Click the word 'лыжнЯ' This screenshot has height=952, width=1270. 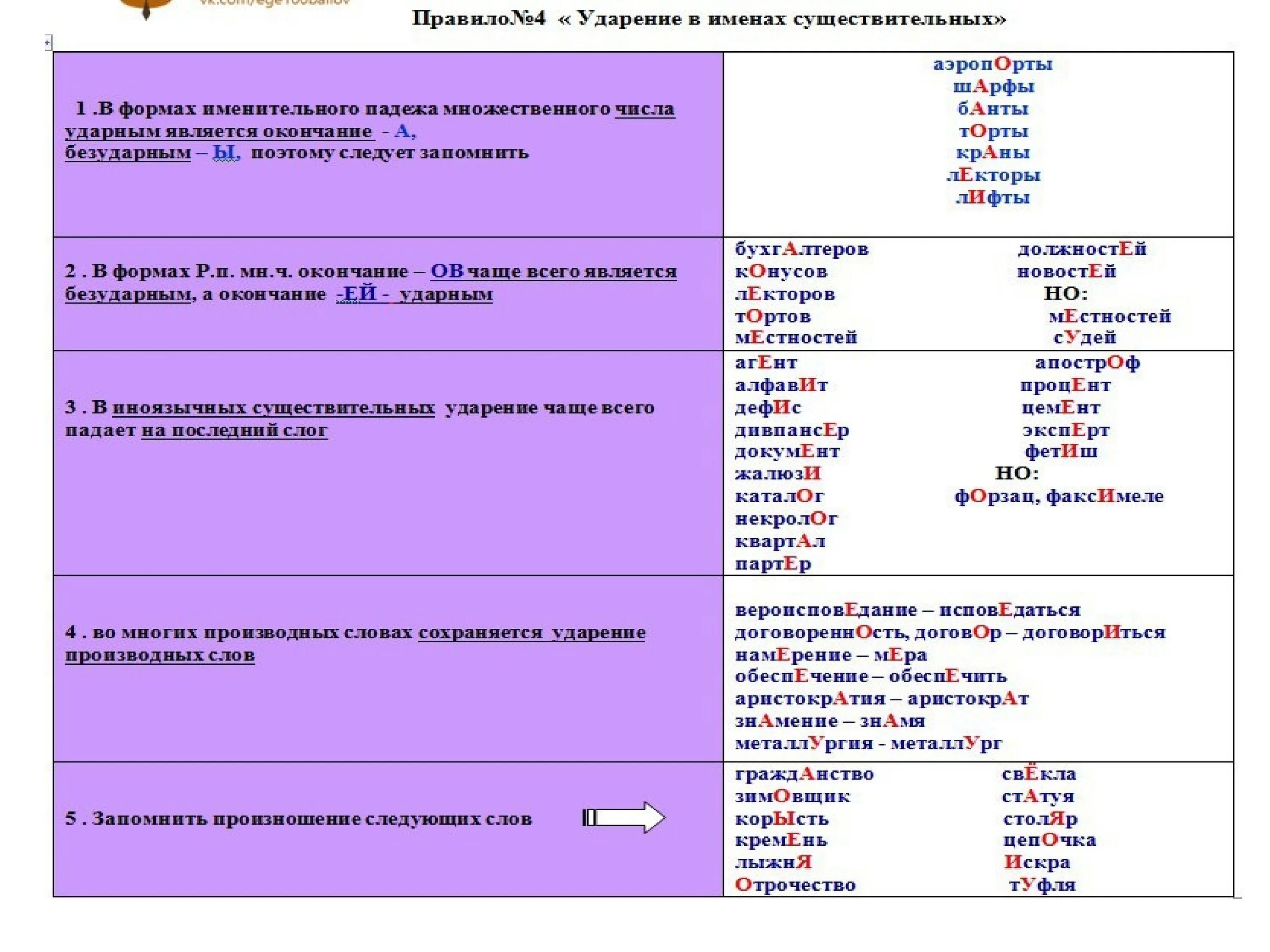tap(773, 862)
